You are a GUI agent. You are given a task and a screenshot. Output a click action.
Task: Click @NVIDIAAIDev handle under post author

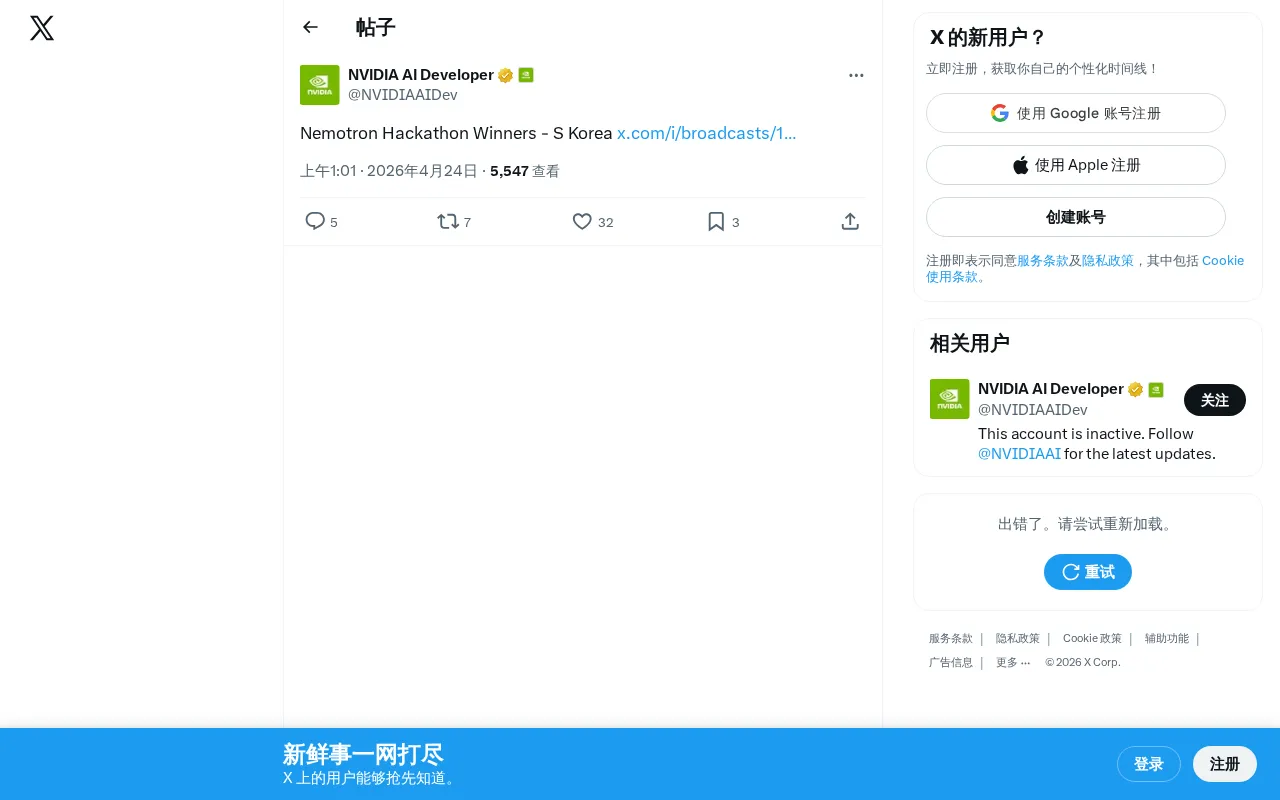coord(403,95)
